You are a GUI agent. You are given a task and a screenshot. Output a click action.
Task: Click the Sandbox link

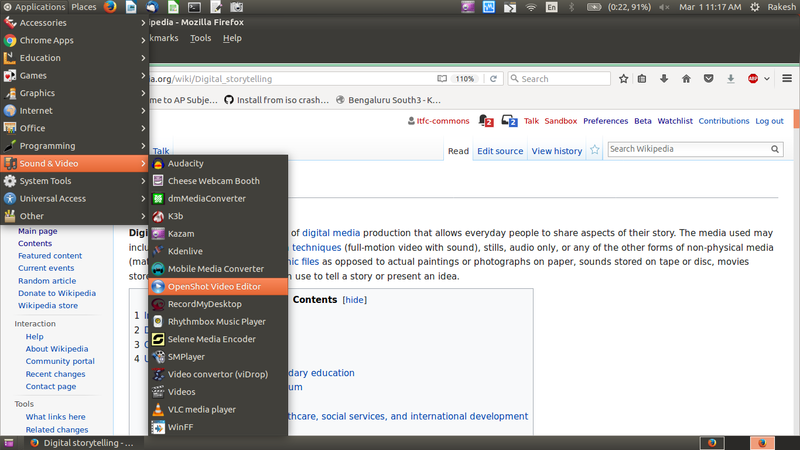pyautogui.click(x=561, y=121)
